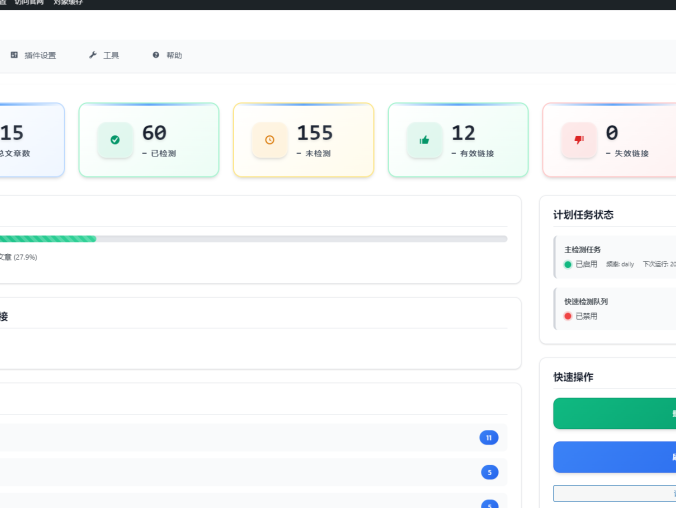Screen dimensions: 676x508
Task: Click the green checkmark icon for 已检测
Action: click(x=115, y=140)
